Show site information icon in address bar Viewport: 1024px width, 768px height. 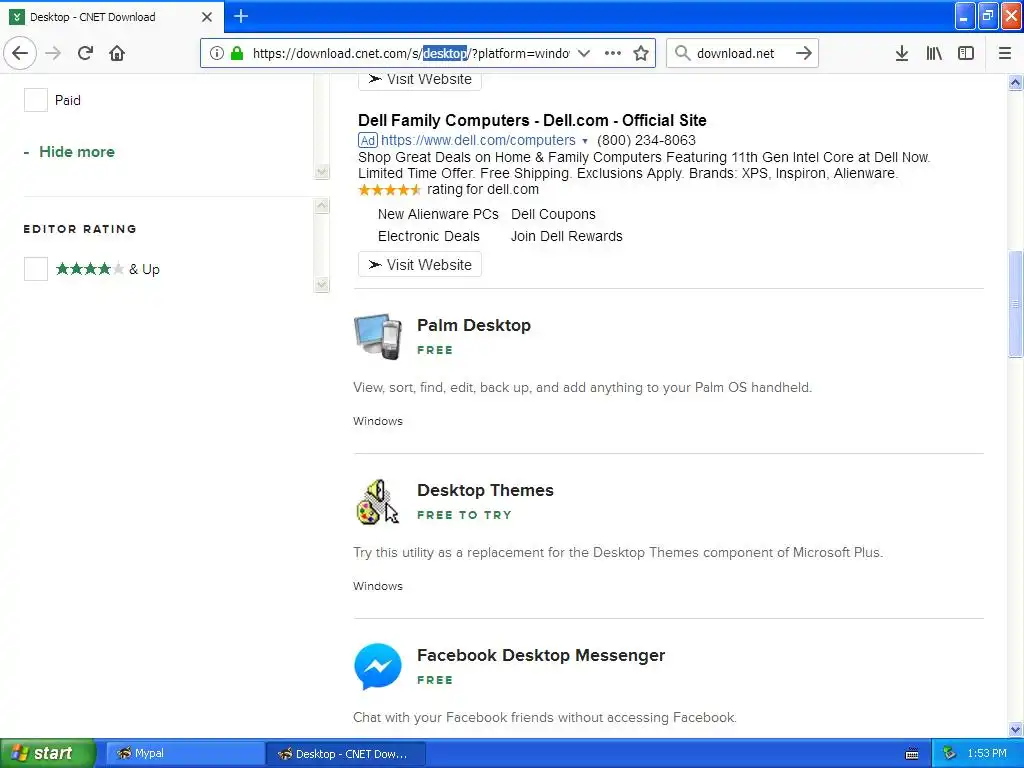(x=217, y=53)
